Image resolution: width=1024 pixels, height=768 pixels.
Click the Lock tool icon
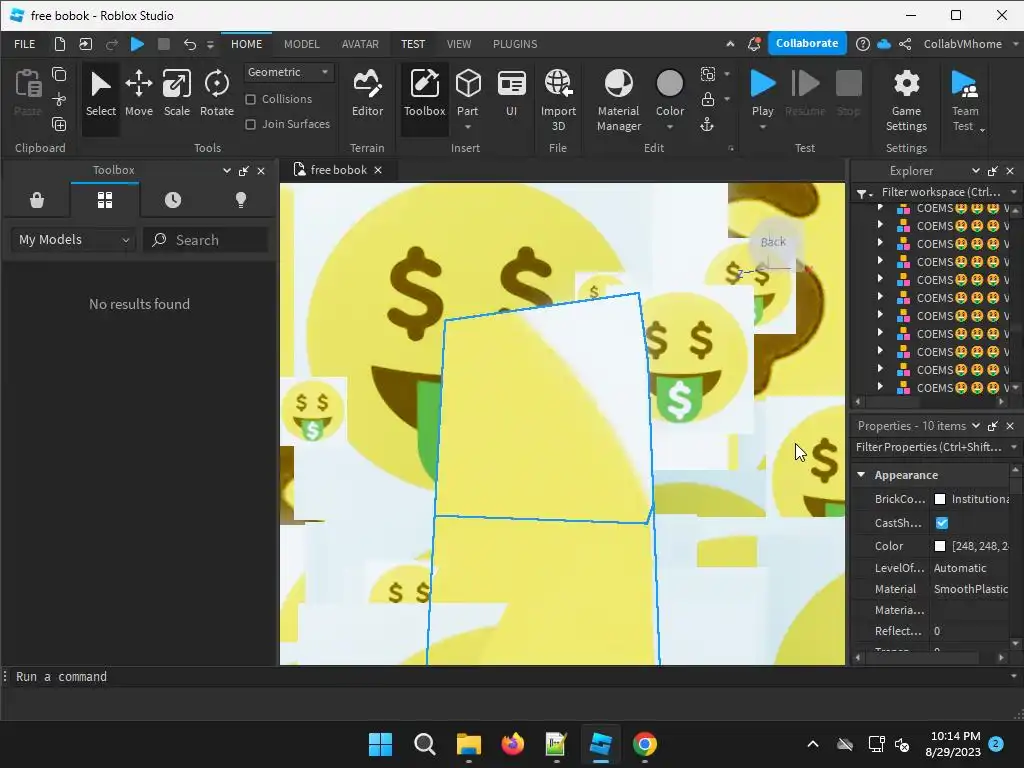[707, 99]
